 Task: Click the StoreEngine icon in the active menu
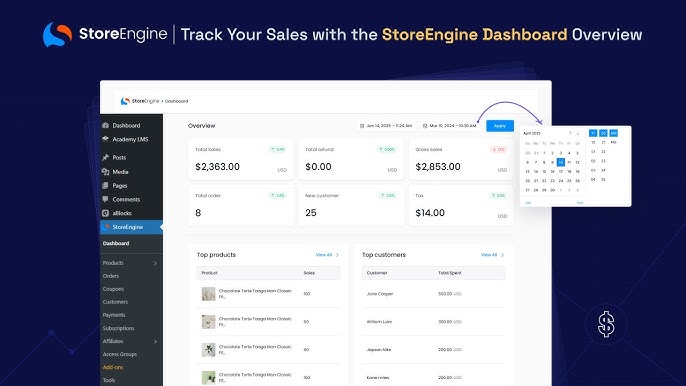point(106,227)
